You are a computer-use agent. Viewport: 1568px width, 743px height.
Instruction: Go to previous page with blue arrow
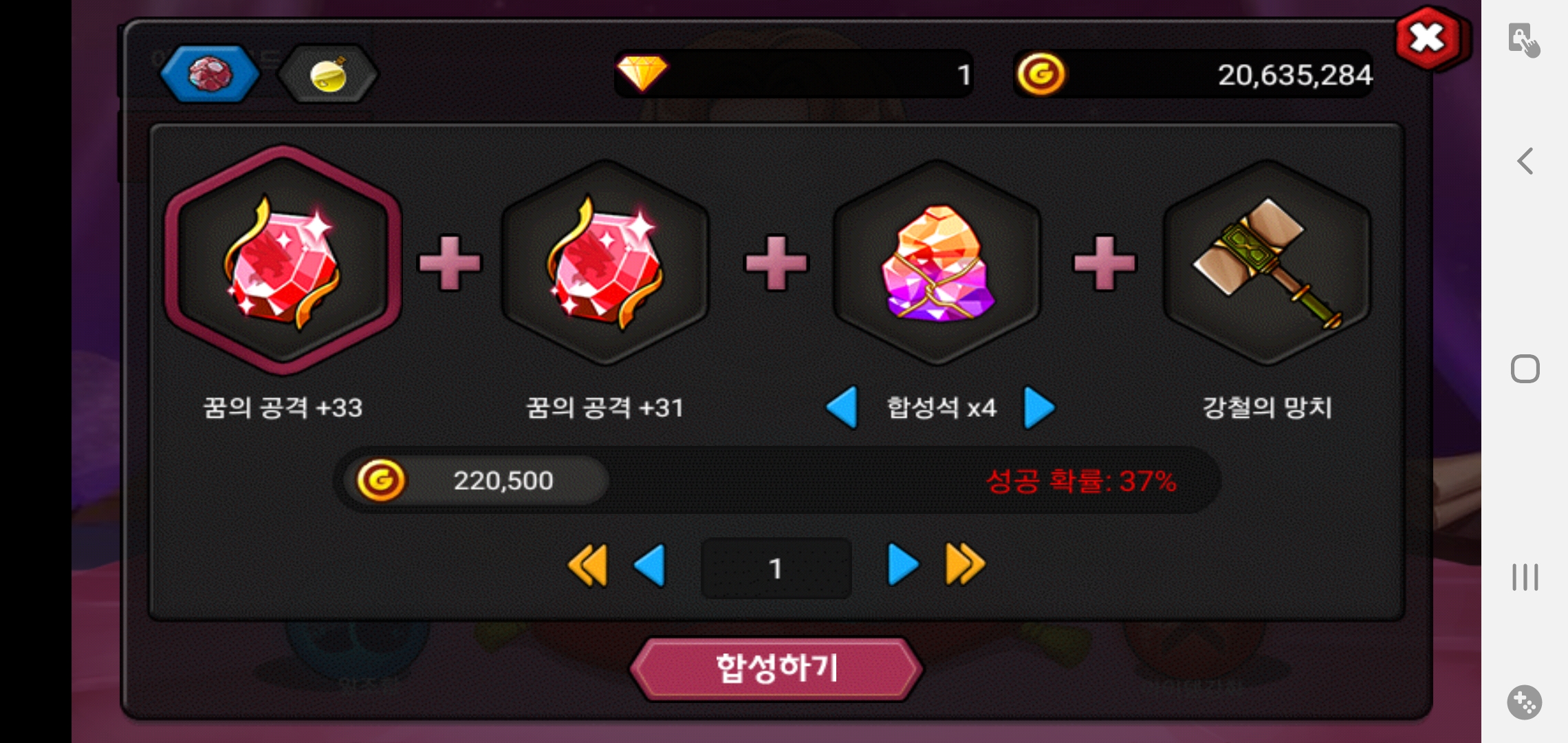point(650,566)
